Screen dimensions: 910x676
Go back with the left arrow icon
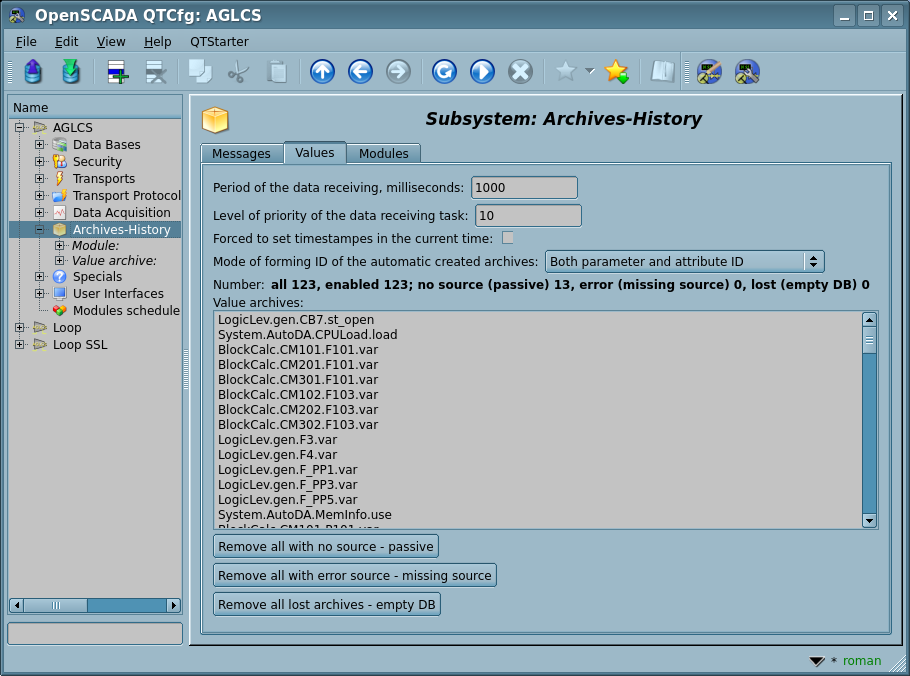point(360,72)
